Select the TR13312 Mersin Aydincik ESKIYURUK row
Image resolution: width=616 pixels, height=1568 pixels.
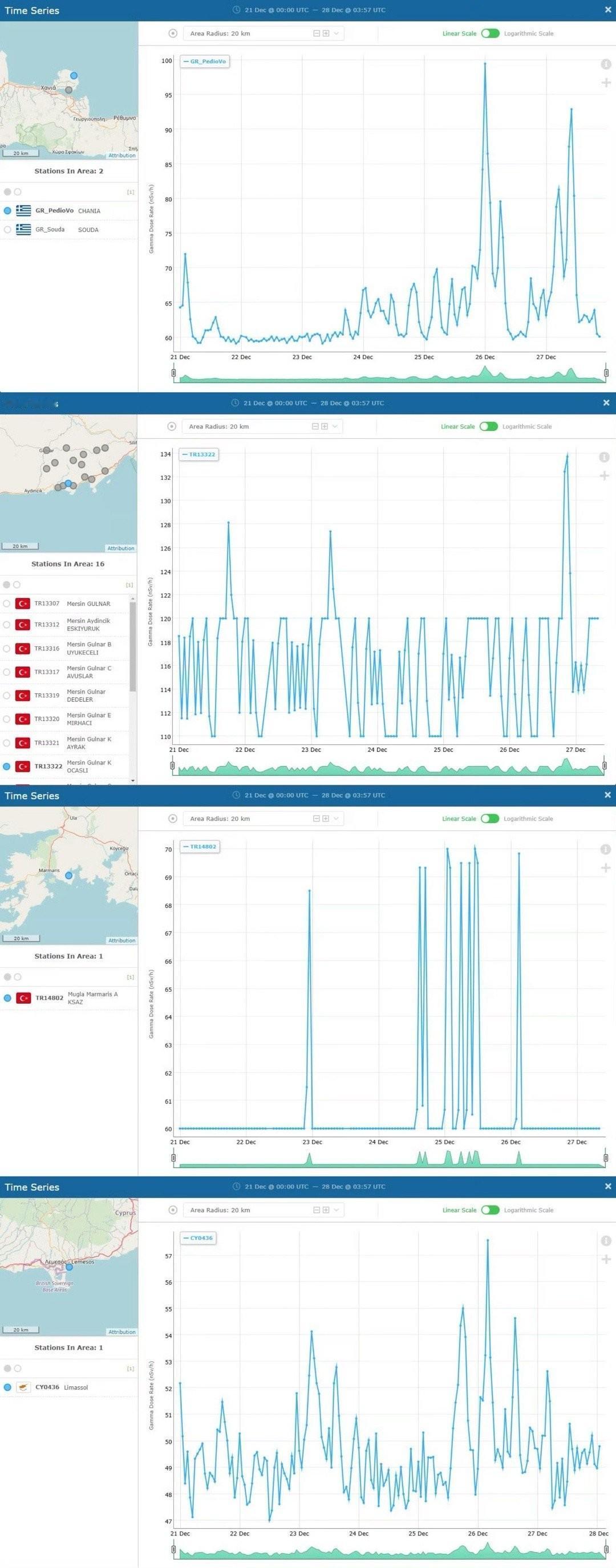coord(64,625)
